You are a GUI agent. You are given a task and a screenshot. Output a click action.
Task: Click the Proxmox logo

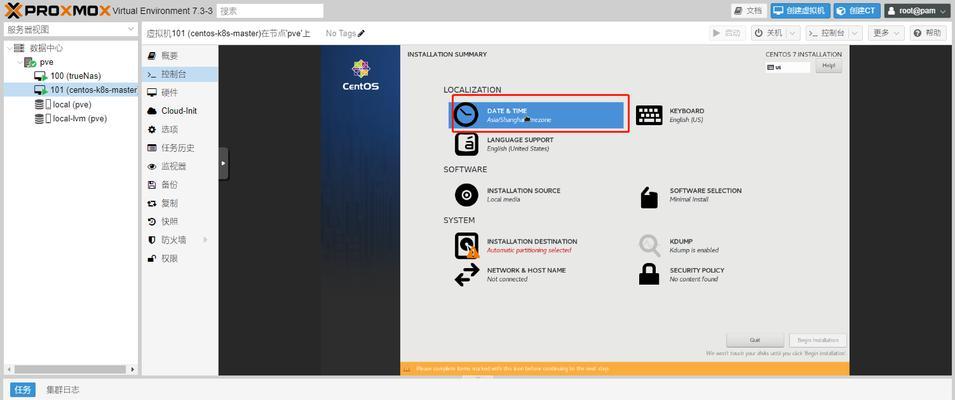click(x=58, y=10)
